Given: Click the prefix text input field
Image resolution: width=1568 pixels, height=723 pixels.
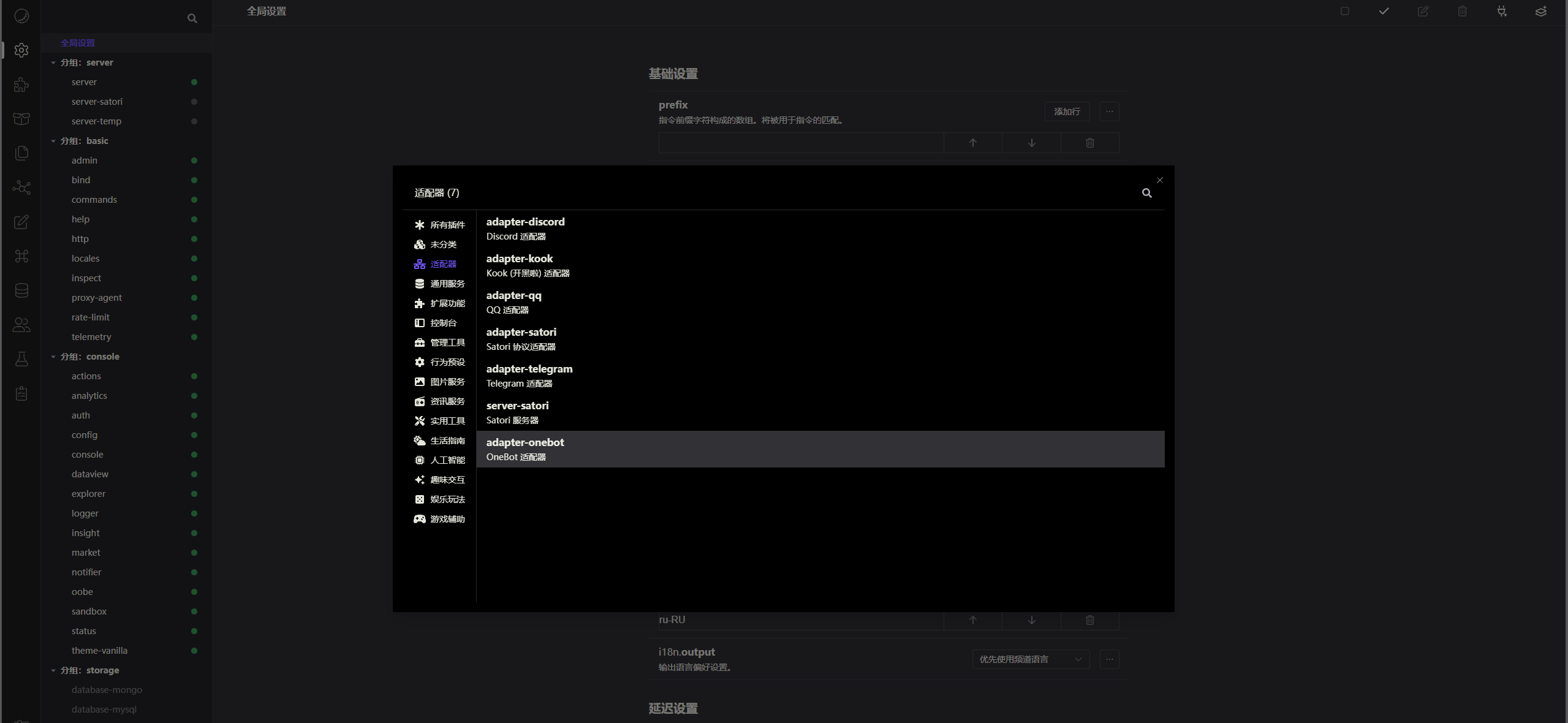Looking at the screenshot, I should pos(800,143).
